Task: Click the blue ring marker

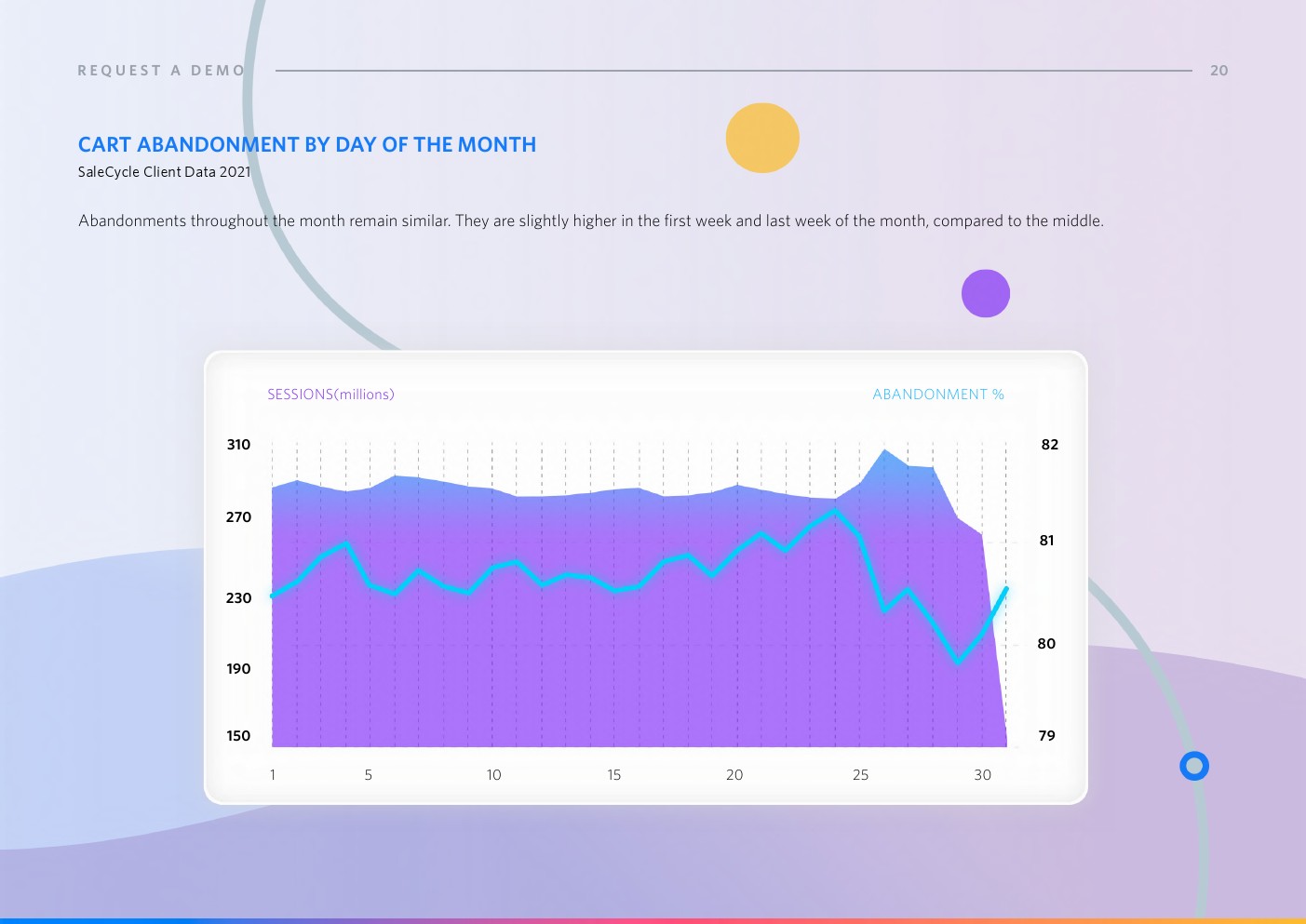Action: (1193, 766)
